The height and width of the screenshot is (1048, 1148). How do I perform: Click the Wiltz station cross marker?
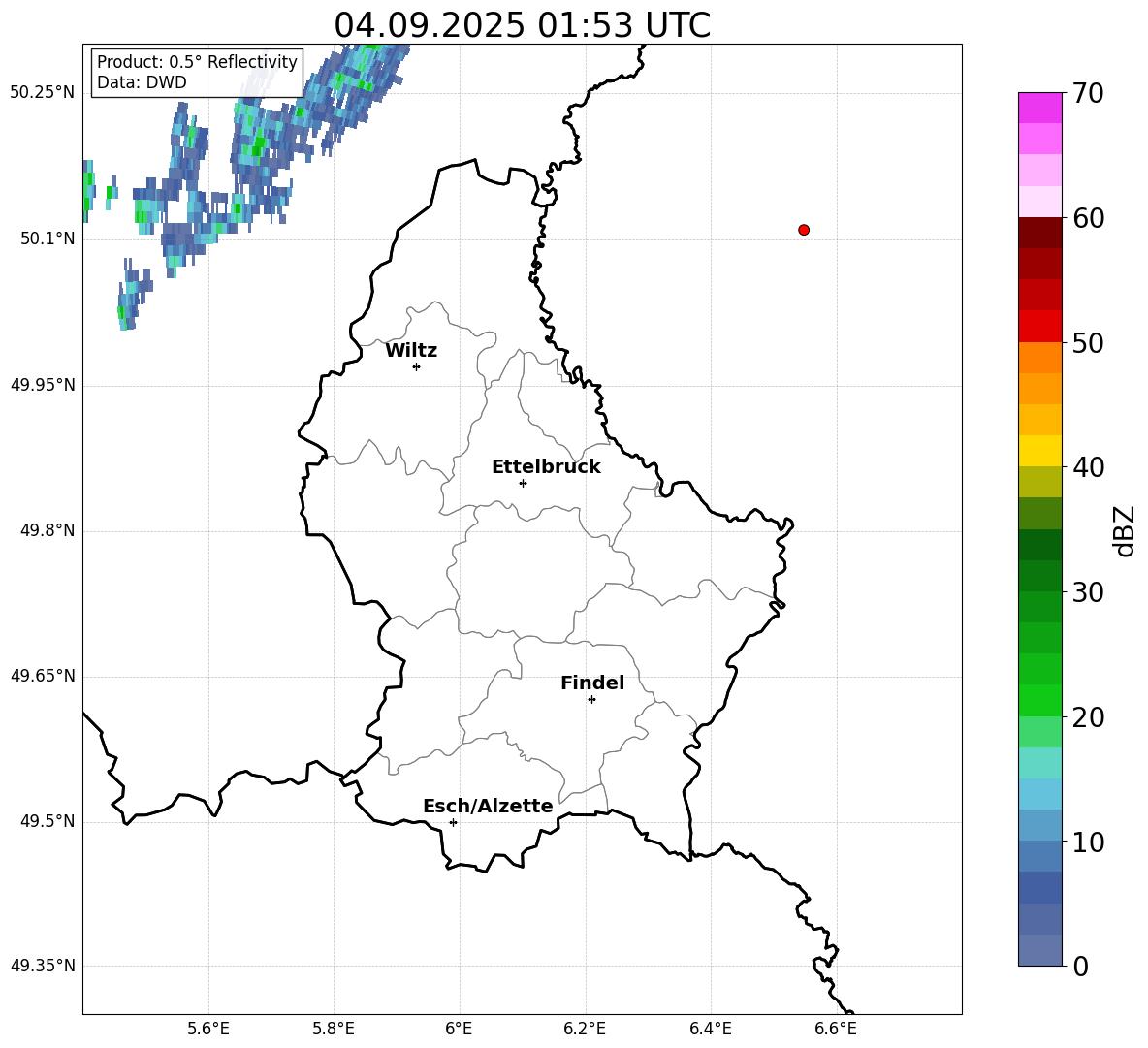(x=416, y=366)
